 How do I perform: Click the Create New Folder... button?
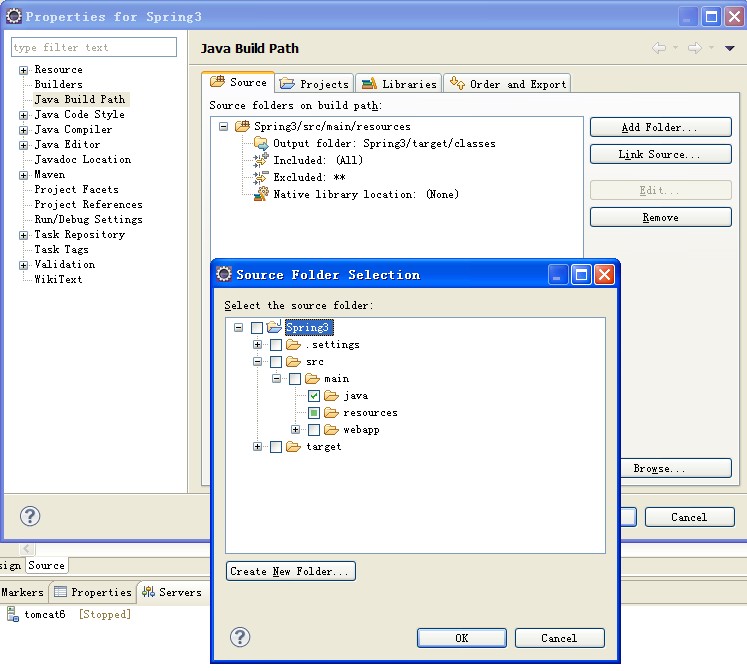(291, 571)
